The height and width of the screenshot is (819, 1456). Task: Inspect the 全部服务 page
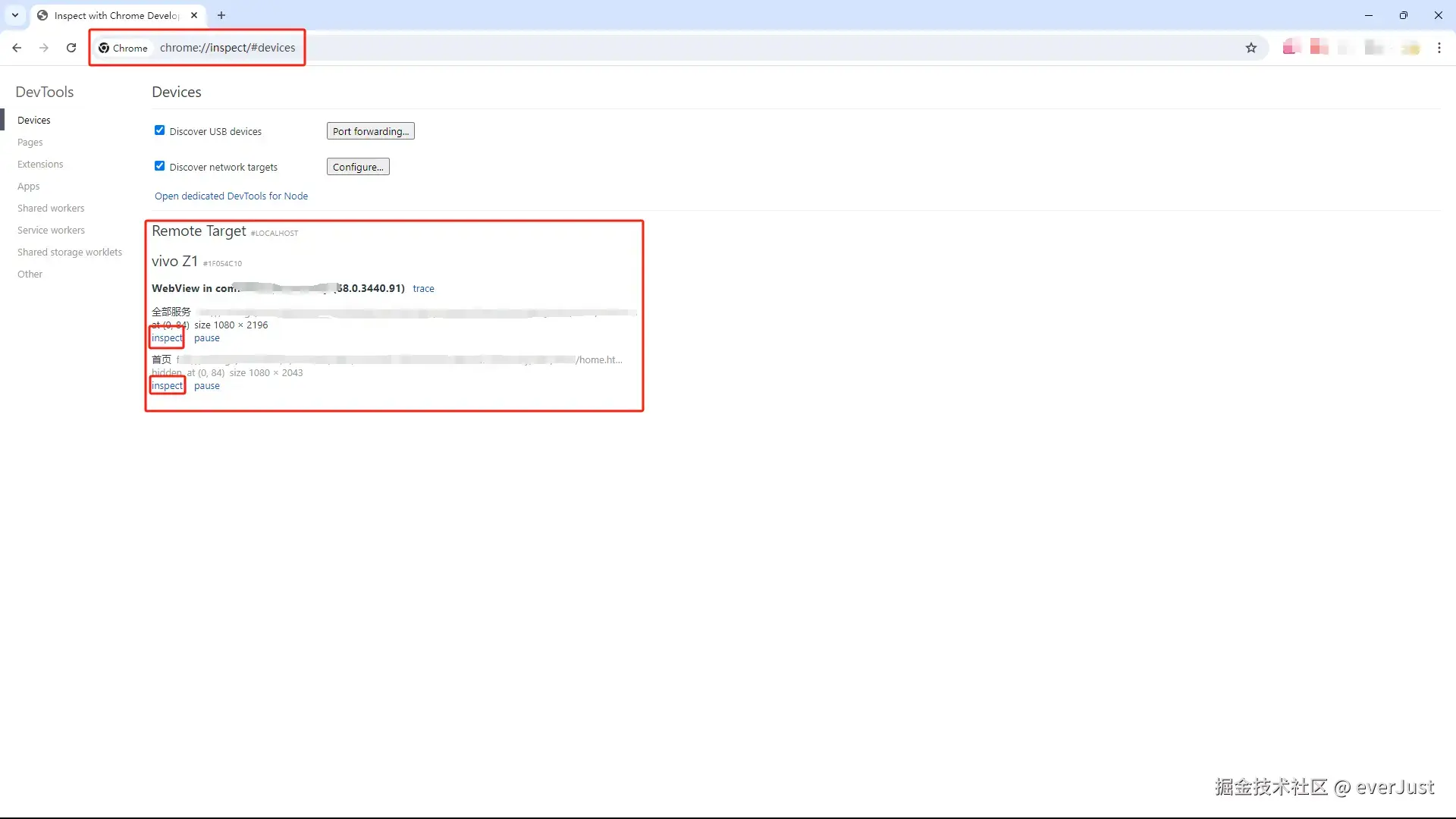pyautogui.click(x=167, y=338)
